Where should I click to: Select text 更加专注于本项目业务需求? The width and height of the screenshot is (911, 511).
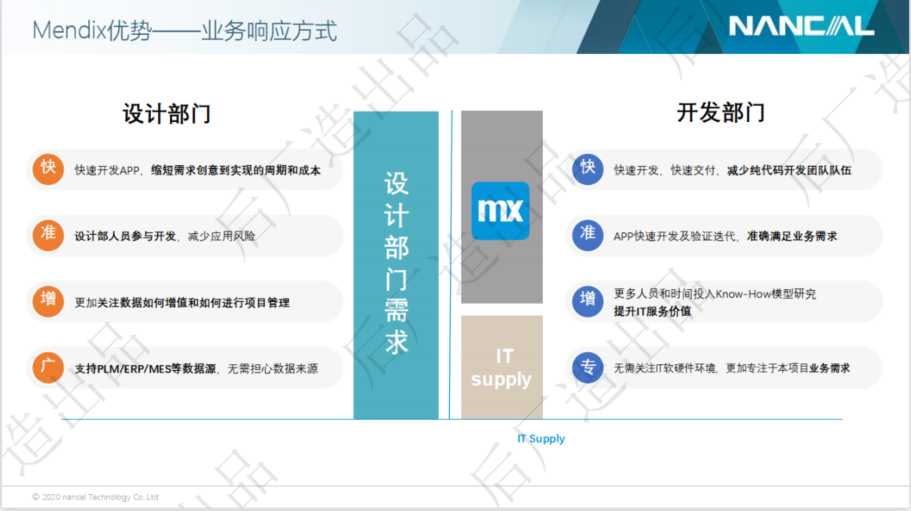(788, 368)
